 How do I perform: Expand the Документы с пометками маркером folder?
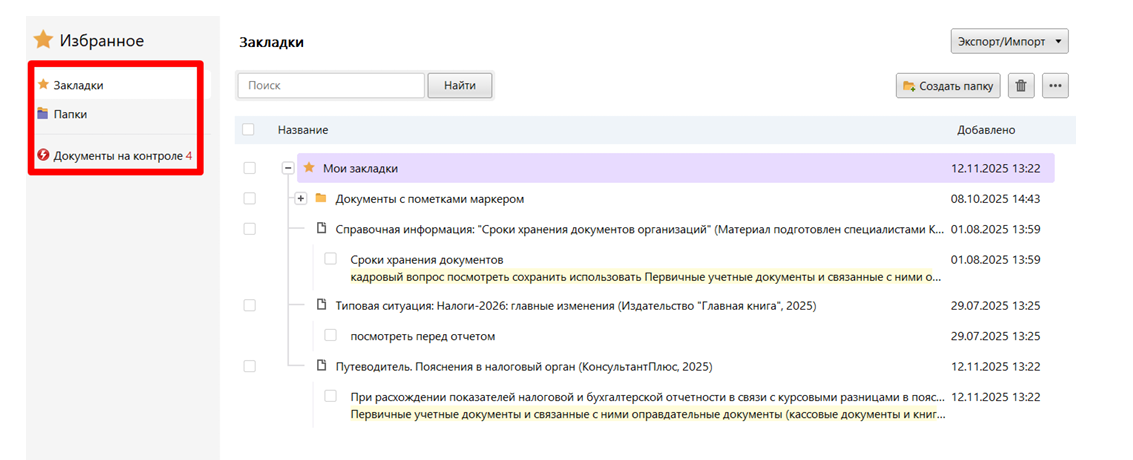point(301,199)
